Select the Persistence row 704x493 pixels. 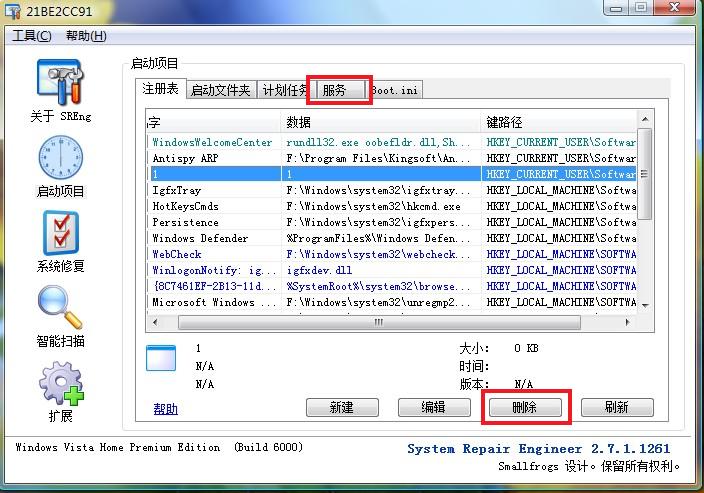point(392,222)
